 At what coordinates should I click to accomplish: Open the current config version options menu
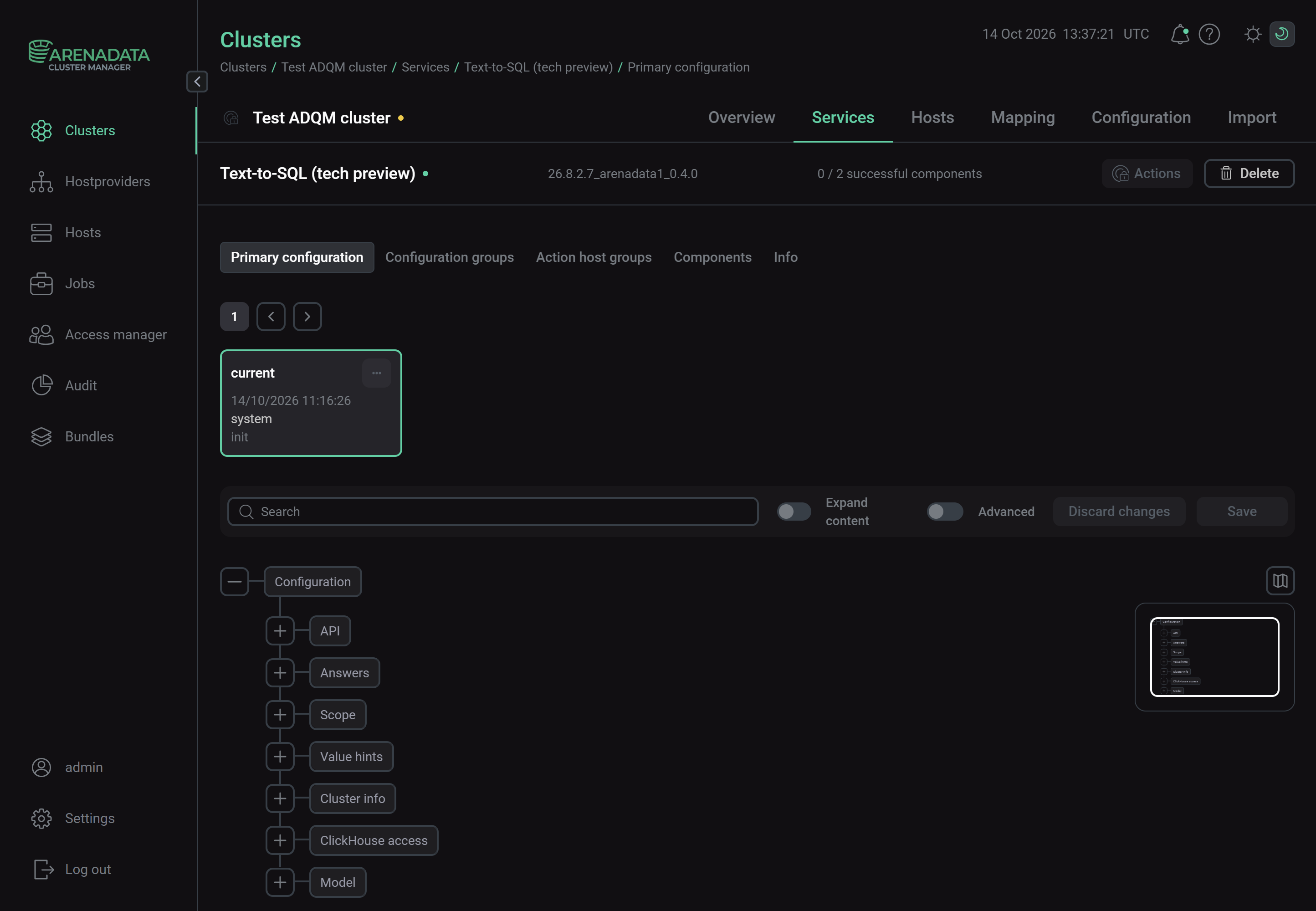click(x=377, y=373)
